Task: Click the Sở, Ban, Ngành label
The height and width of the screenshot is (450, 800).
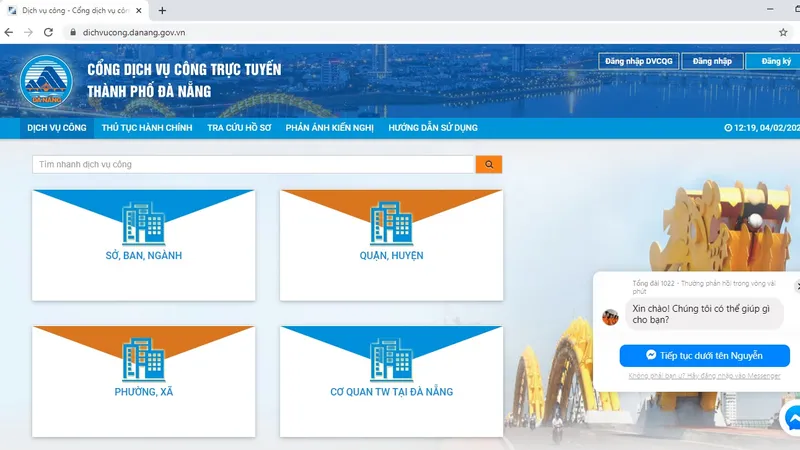Action: coord(143,255)
